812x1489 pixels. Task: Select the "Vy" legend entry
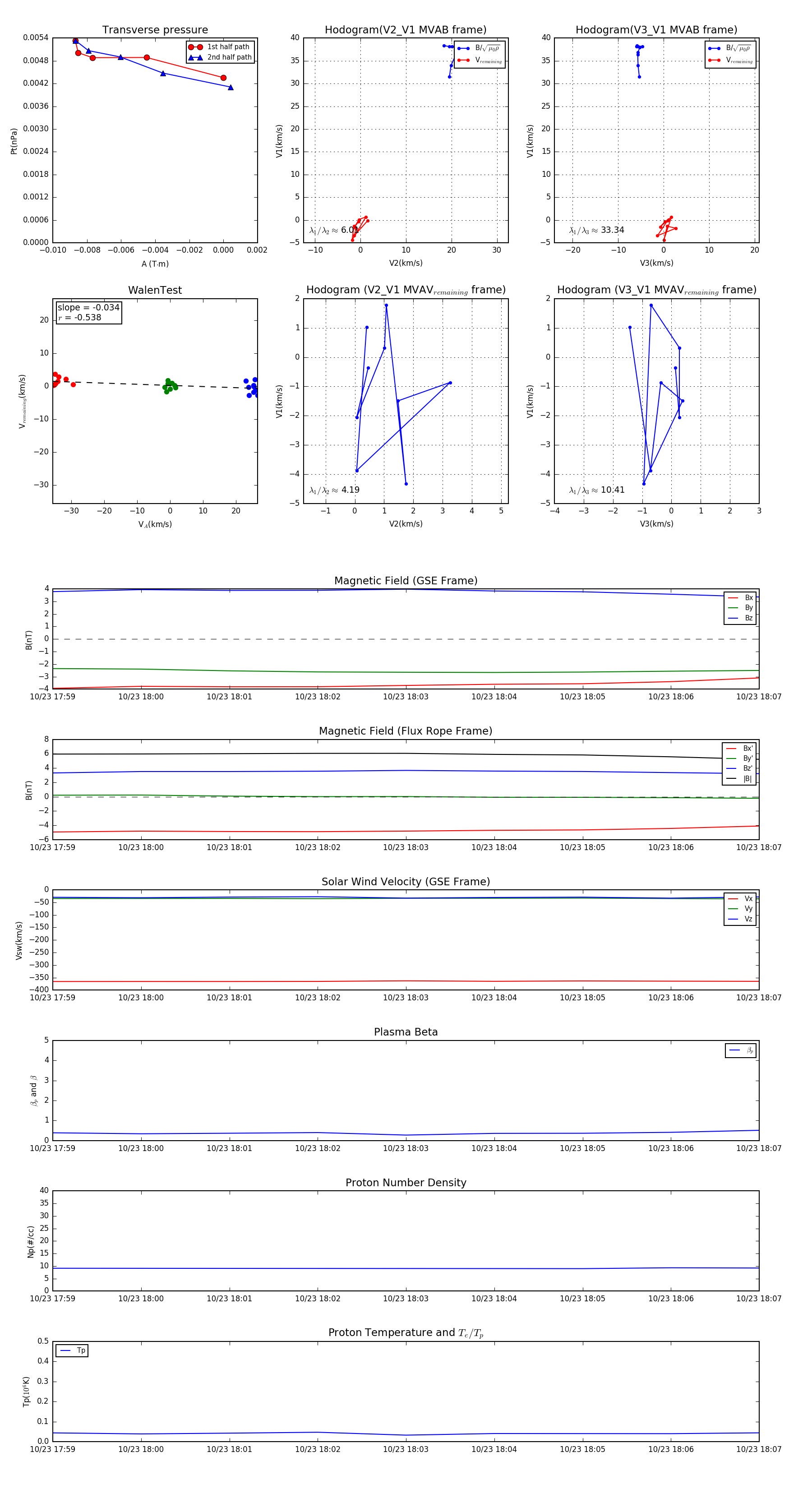[740, 909]
